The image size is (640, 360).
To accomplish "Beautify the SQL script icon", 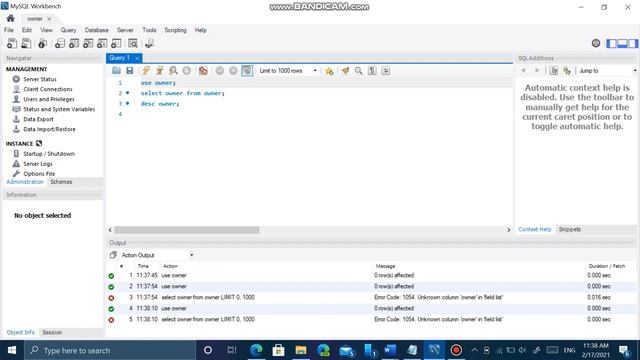I will (x=345, y=71).
